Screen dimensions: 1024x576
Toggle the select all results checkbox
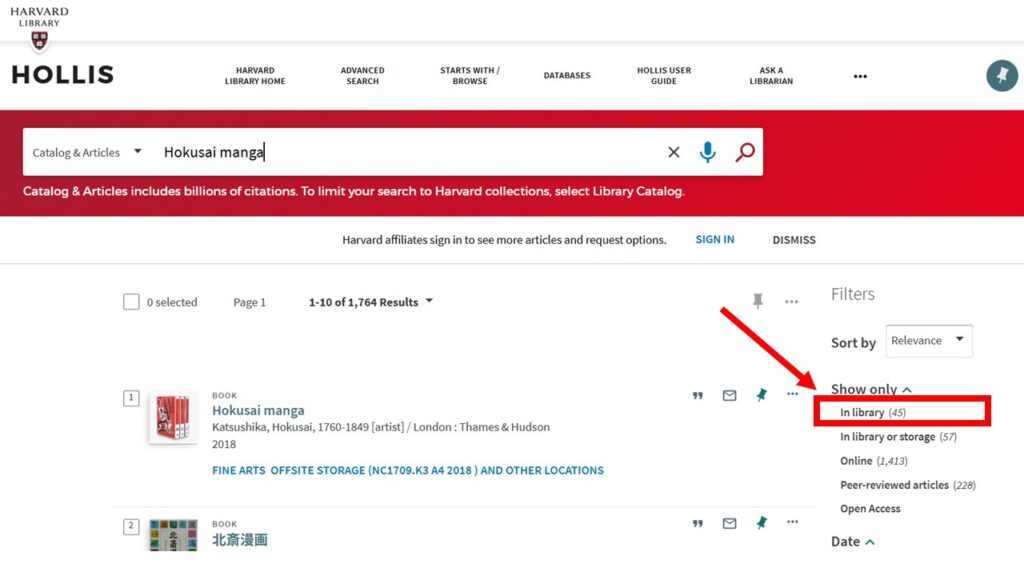(131, 302)
